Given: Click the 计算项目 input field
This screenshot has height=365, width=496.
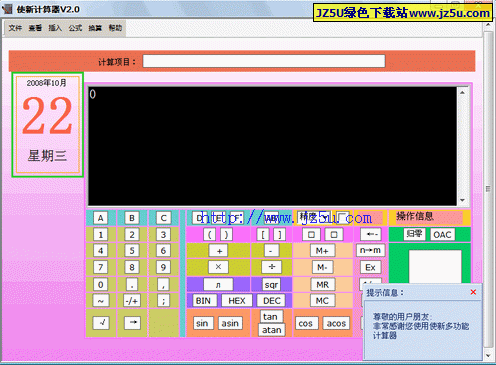Looking at the screenshot, I should 264,61.
